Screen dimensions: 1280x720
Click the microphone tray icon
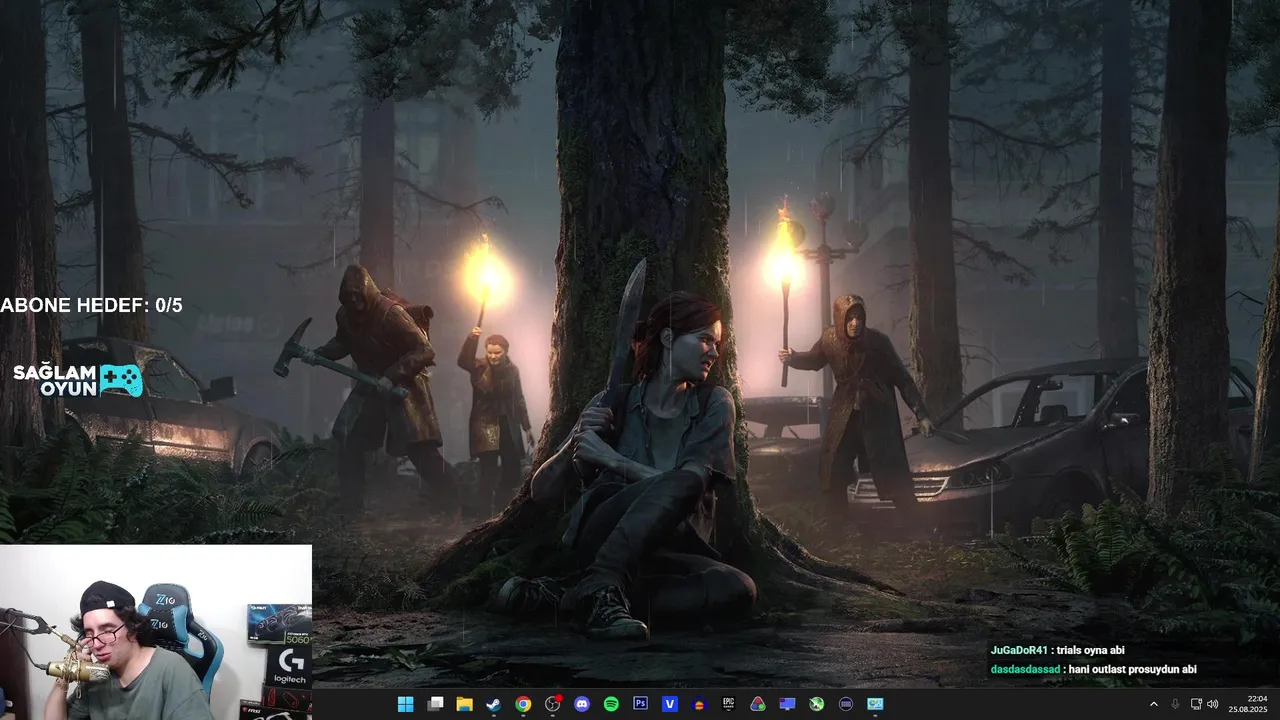[x=1175, y=704]
